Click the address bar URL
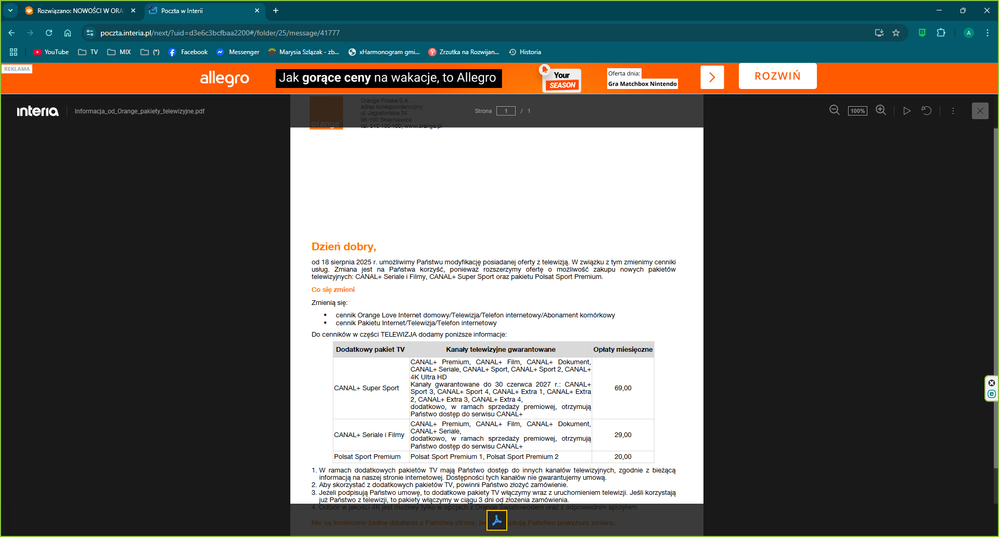This screenshot has height=537, width=999. (220, 32)
